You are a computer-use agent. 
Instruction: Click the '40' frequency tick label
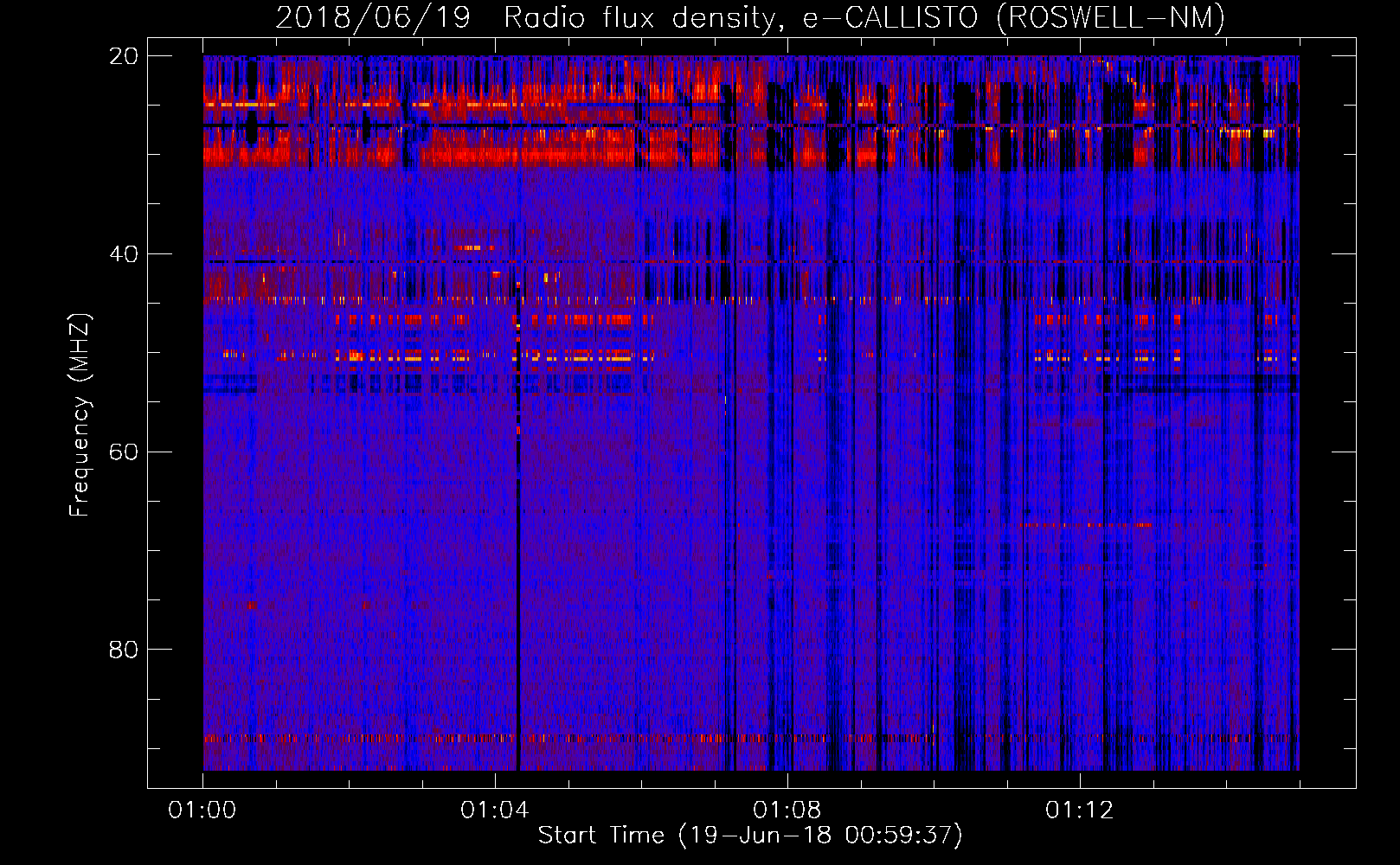pyautogui.click(x=124, y=254)
